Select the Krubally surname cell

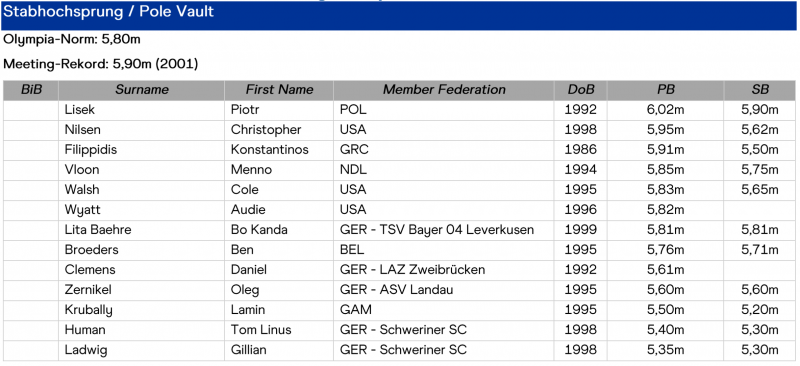point(141,310)
